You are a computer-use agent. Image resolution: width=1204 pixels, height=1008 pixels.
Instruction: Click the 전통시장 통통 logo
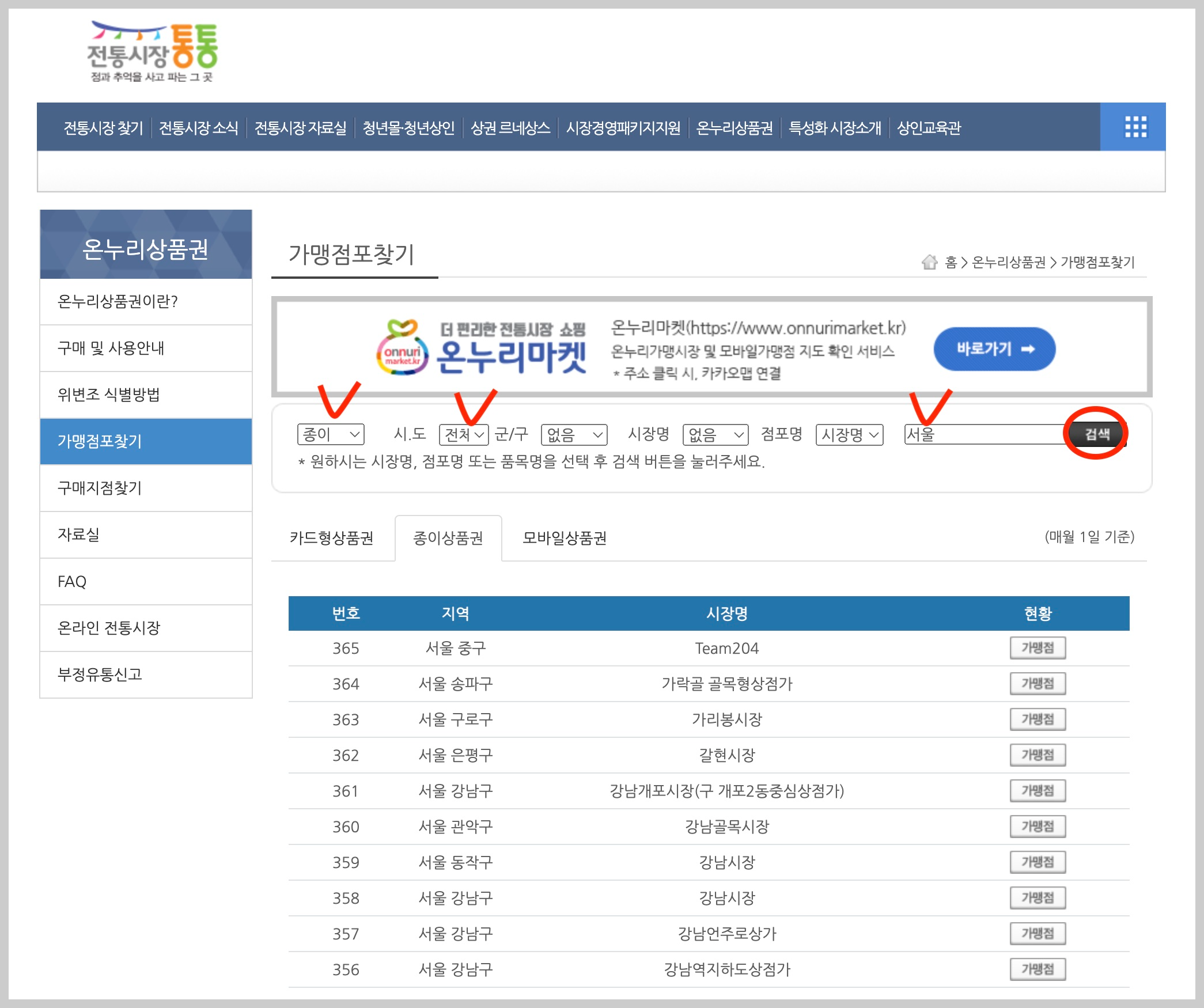tap(153, 52)
